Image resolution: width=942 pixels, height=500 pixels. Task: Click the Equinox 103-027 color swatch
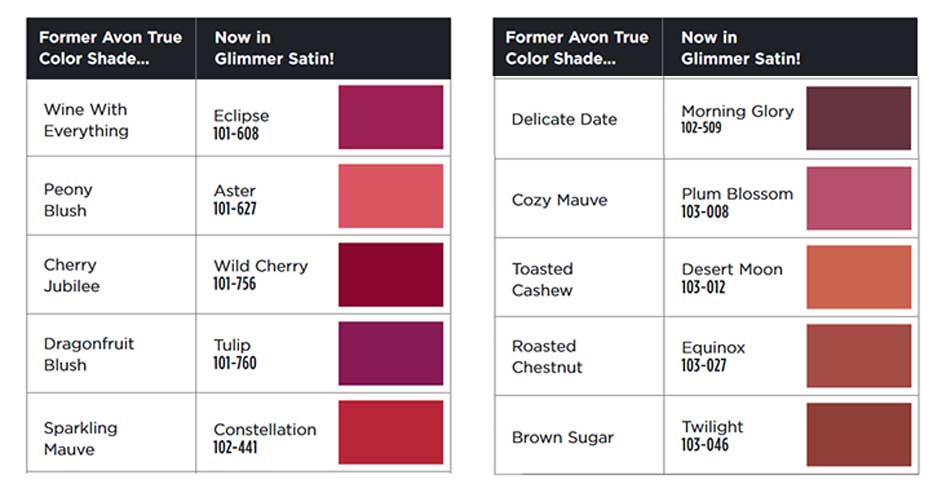tap(858, 356)
